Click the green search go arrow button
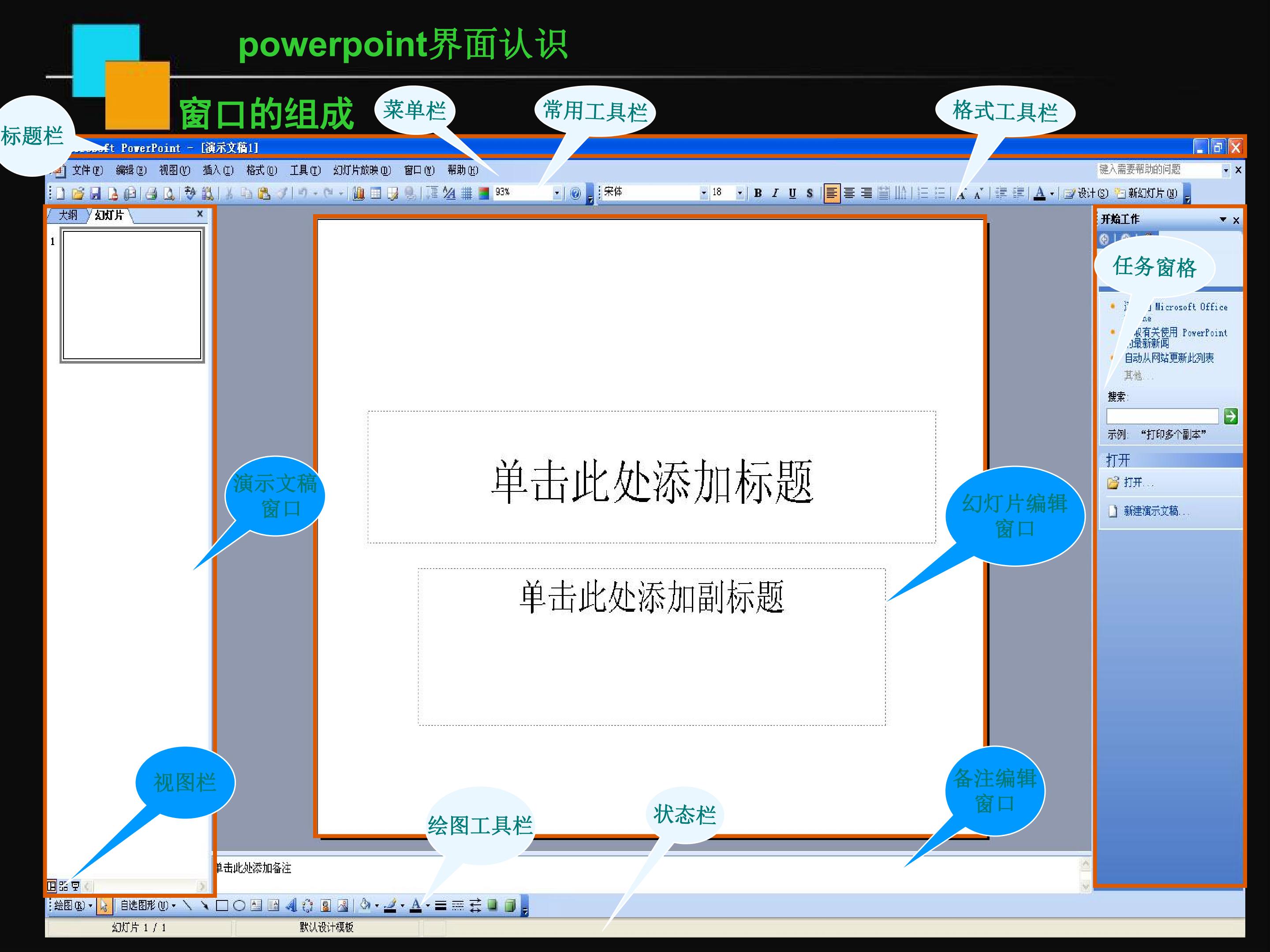This screenshot has width=1270, height=952. 1230,416
